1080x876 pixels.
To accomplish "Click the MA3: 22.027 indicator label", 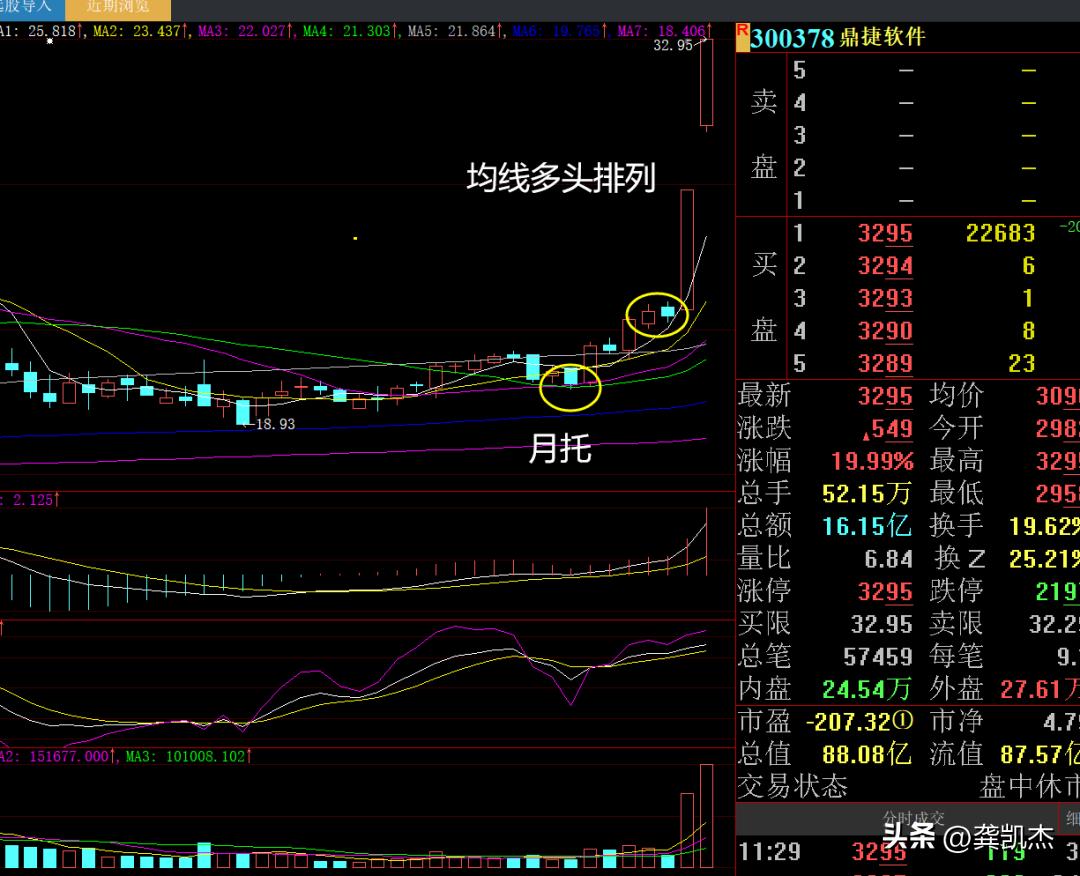I will [245, 31].
